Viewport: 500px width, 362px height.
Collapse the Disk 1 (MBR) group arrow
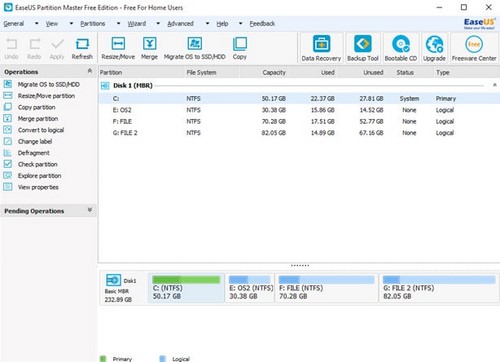495,85
